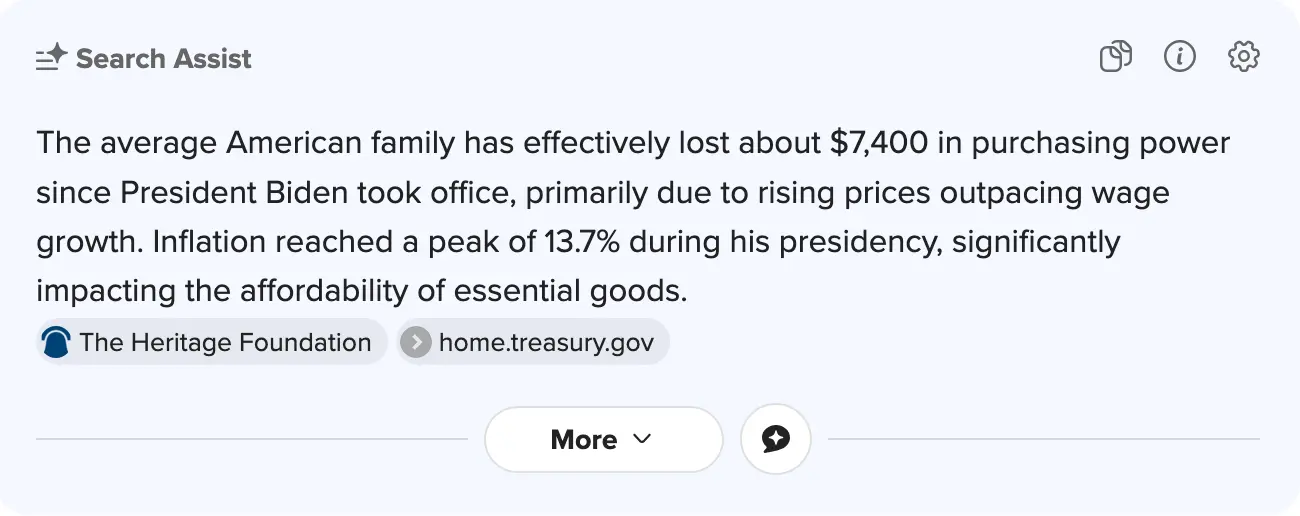Click the Search Assist heading text
This screenshot has height=516, width=1300.
164,59
